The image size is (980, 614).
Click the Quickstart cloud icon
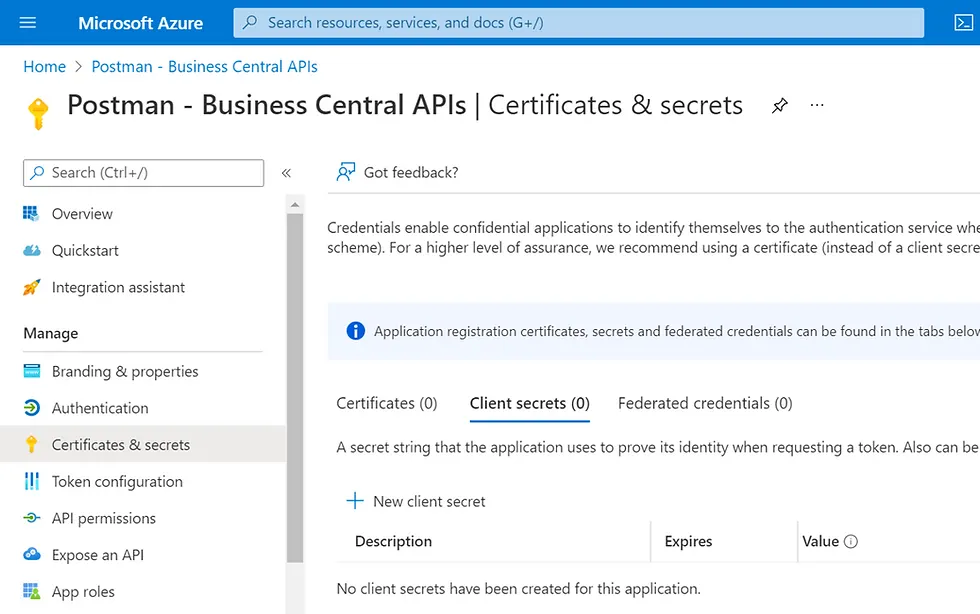(31, 251)
